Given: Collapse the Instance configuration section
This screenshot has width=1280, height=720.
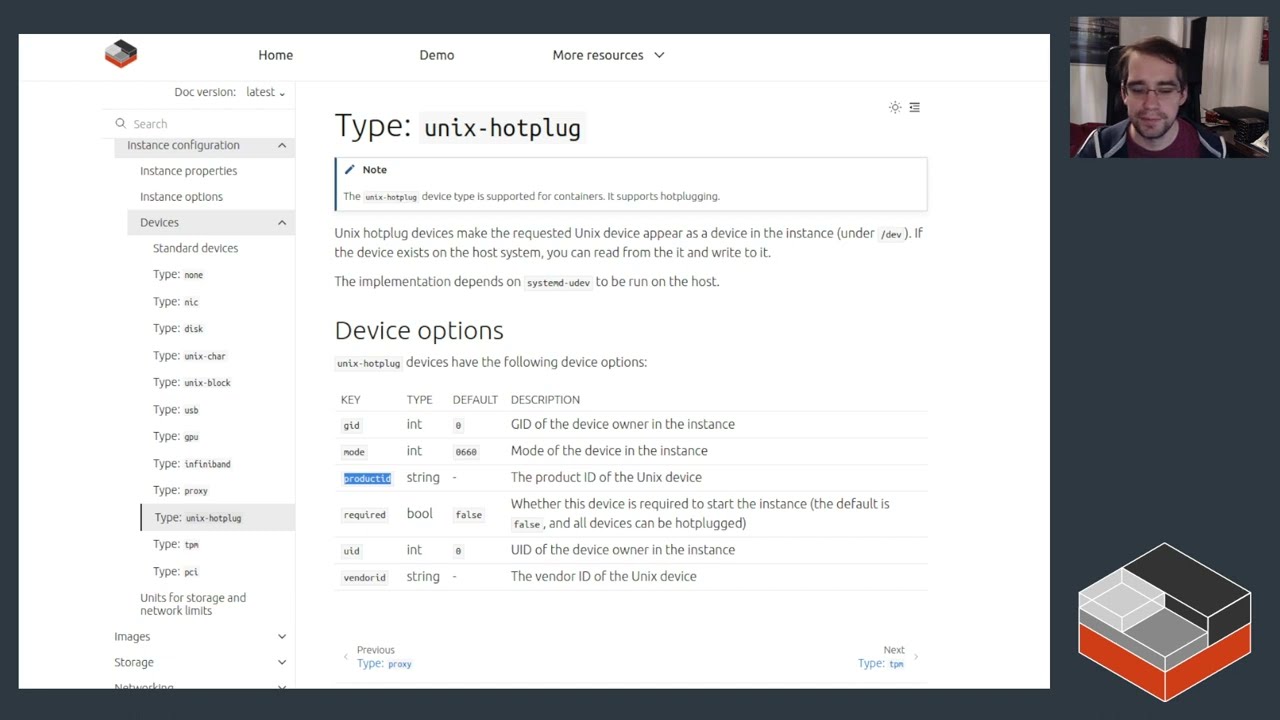Looking at the screenshot, I should tap(282, 146).
